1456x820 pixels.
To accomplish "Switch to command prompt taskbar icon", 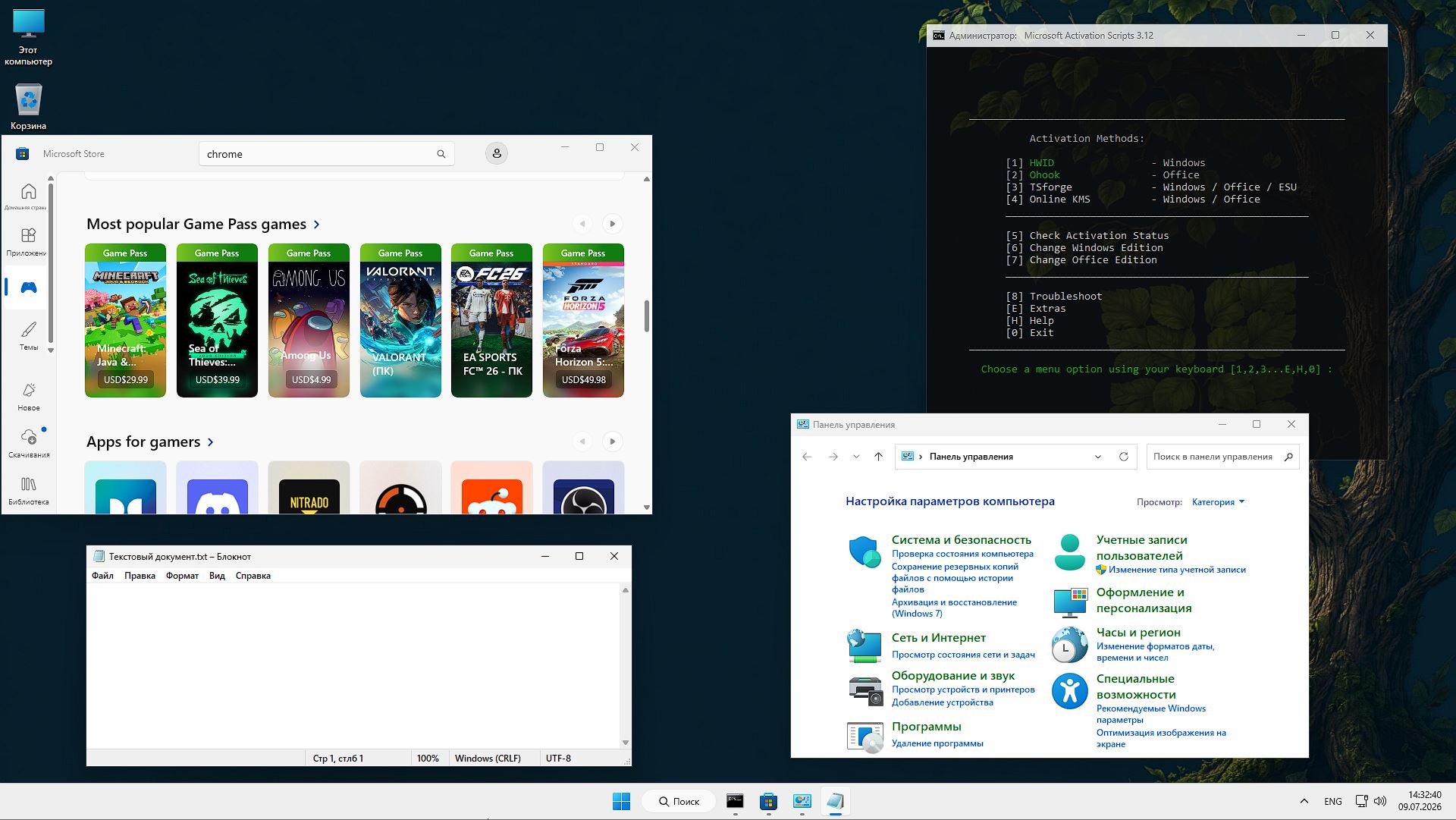I will [x=735, y=801].
